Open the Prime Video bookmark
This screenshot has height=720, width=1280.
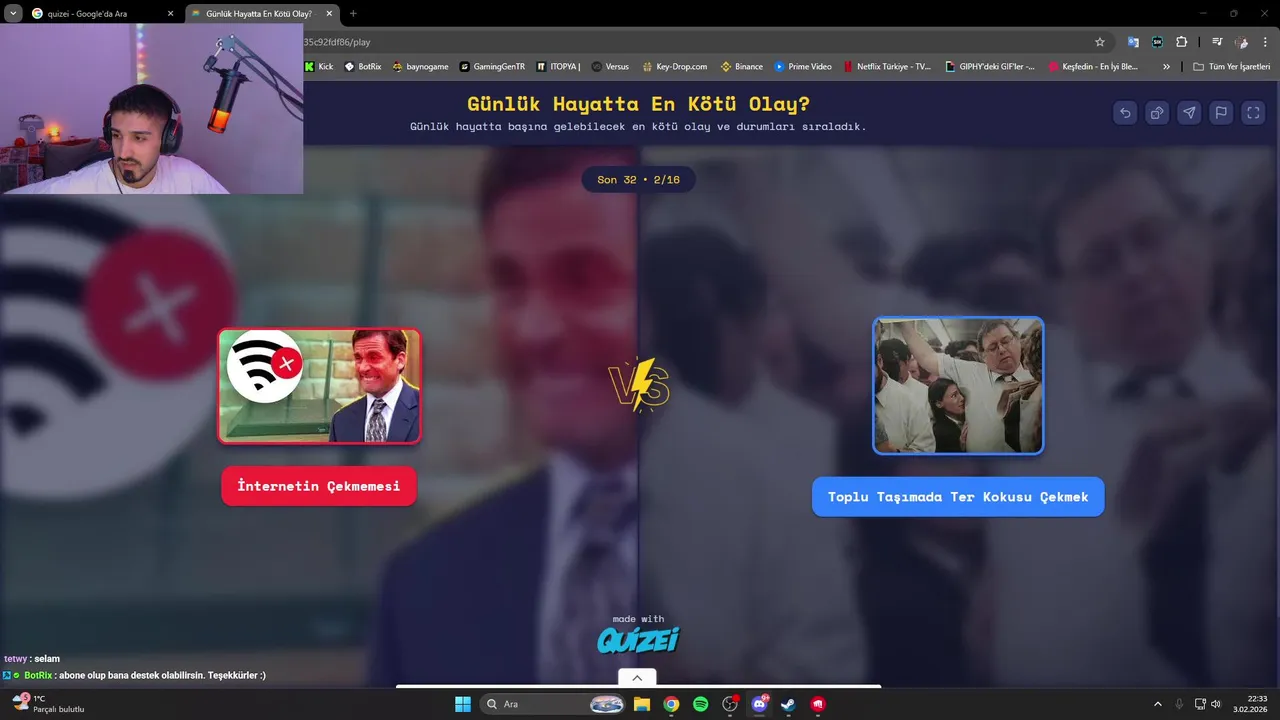tap(803, 67)
